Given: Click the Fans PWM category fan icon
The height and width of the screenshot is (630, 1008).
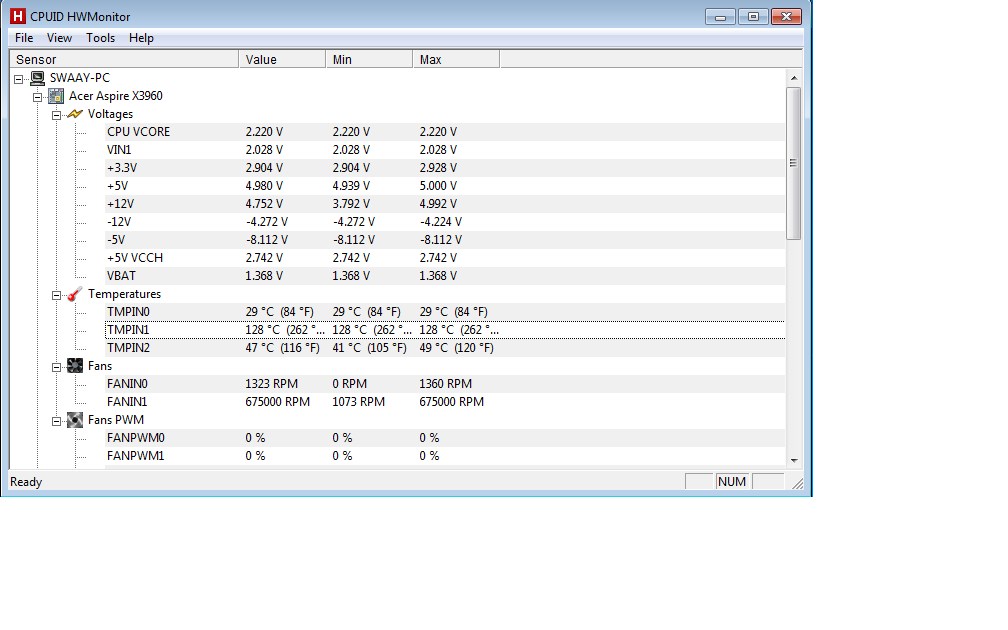Looking at the screenshot, I should (75, 420).
